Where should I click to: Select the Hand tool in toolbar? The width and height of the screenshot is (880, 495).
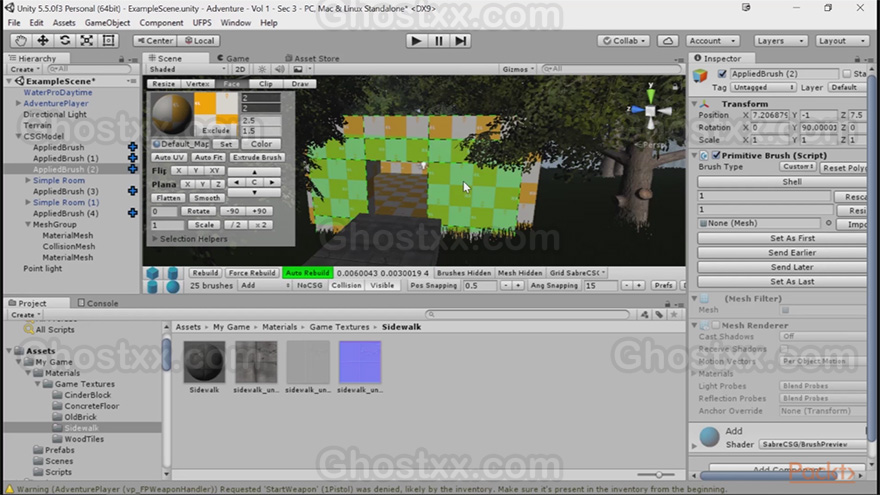(21, 40)
